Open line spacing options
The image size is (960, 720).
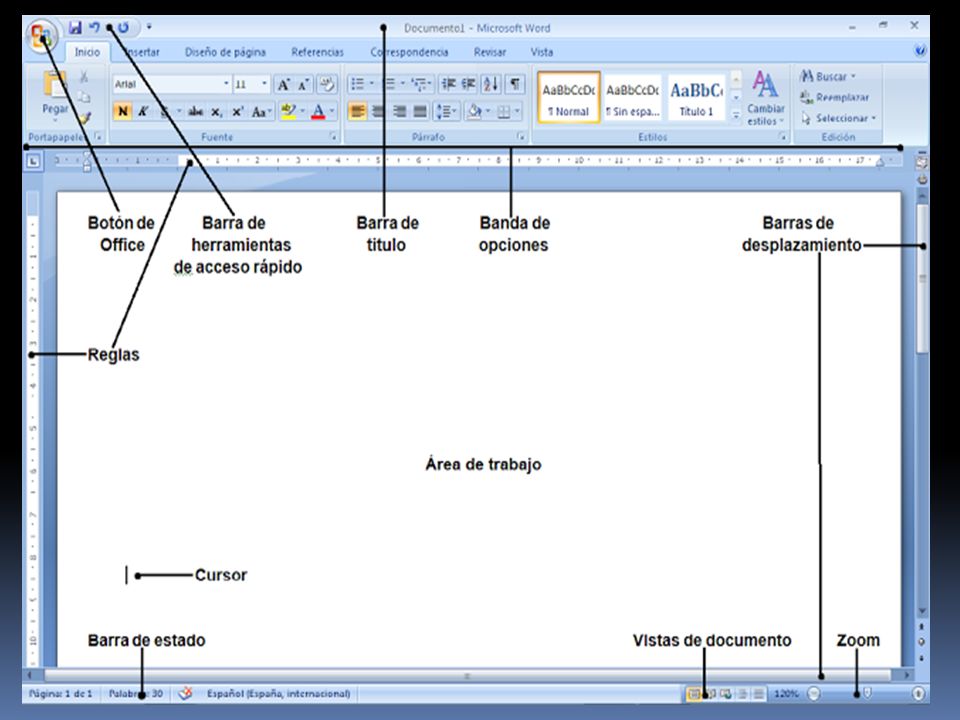point(446,111)
